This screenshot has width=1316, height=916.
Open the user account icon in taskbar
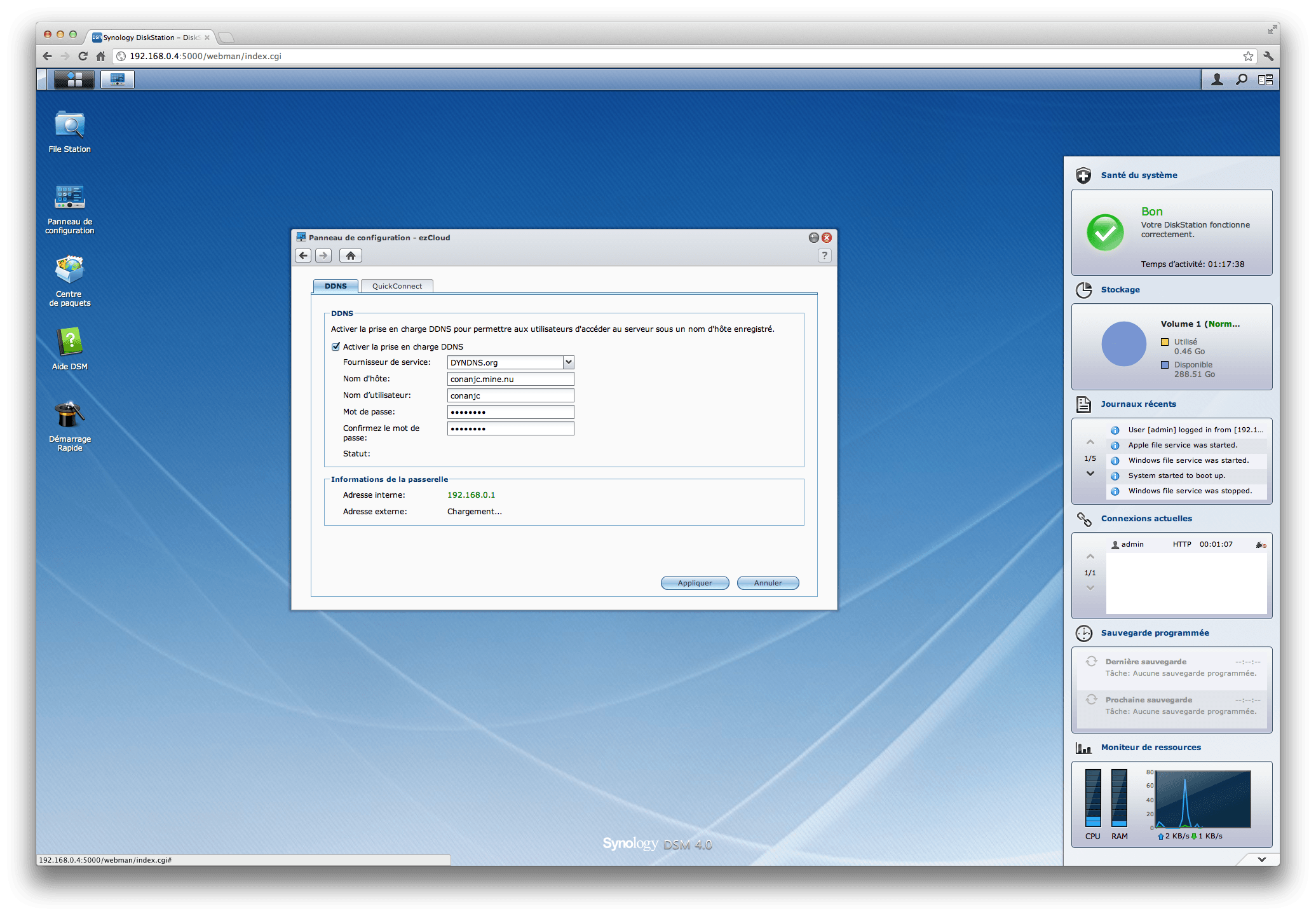(1217, 79)
